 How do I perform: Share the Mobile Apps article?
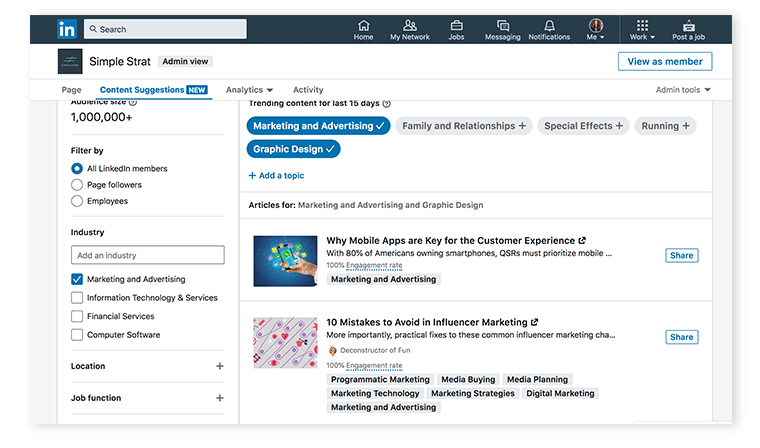pos(681,256)
